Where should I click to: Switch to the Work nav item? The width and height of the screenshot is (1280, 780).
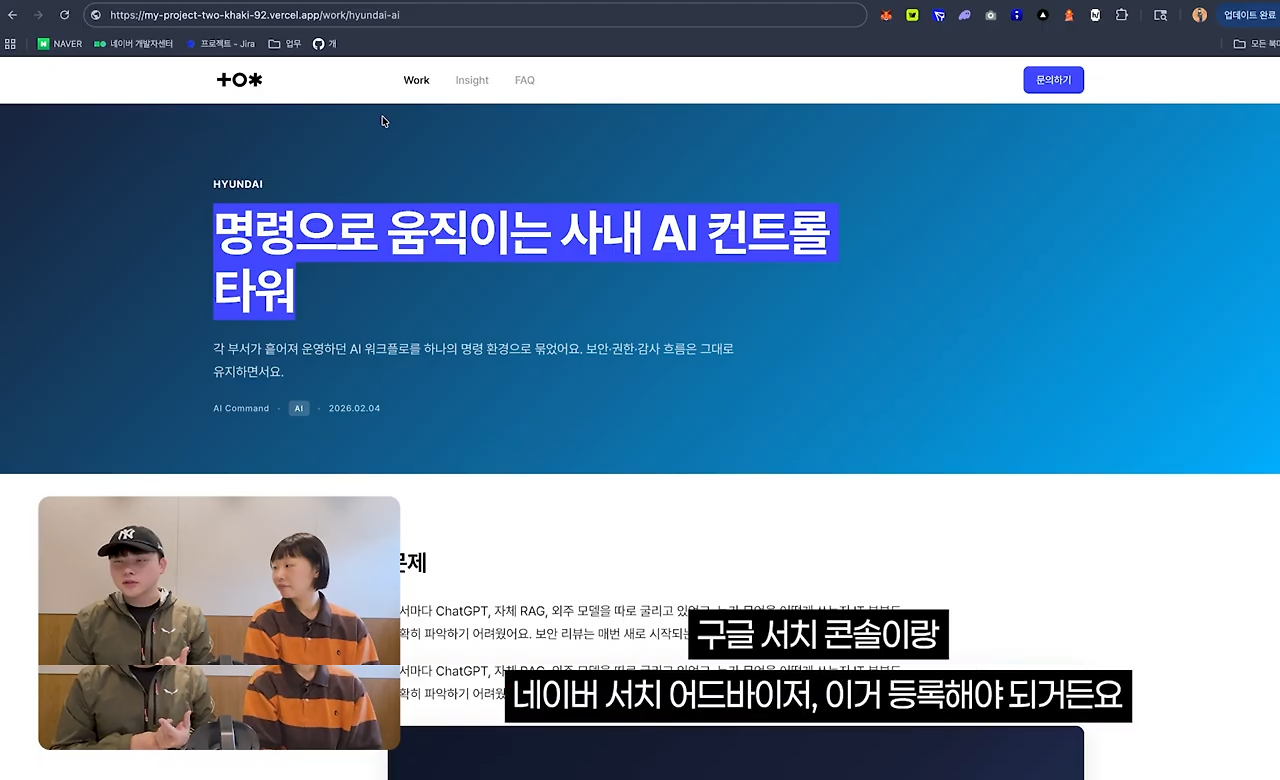click(x=416, y=80)
